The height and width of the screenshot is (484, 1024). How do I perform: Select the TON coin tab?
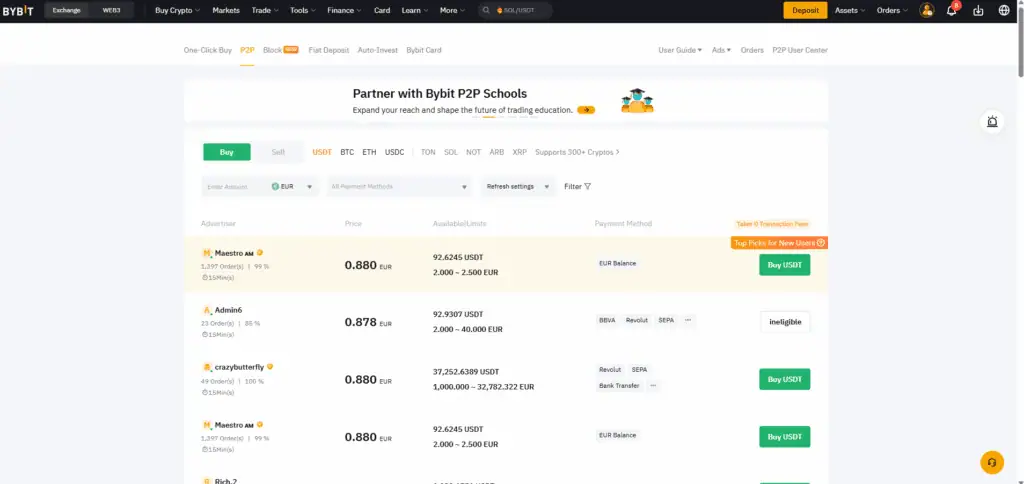click(428, 152)
